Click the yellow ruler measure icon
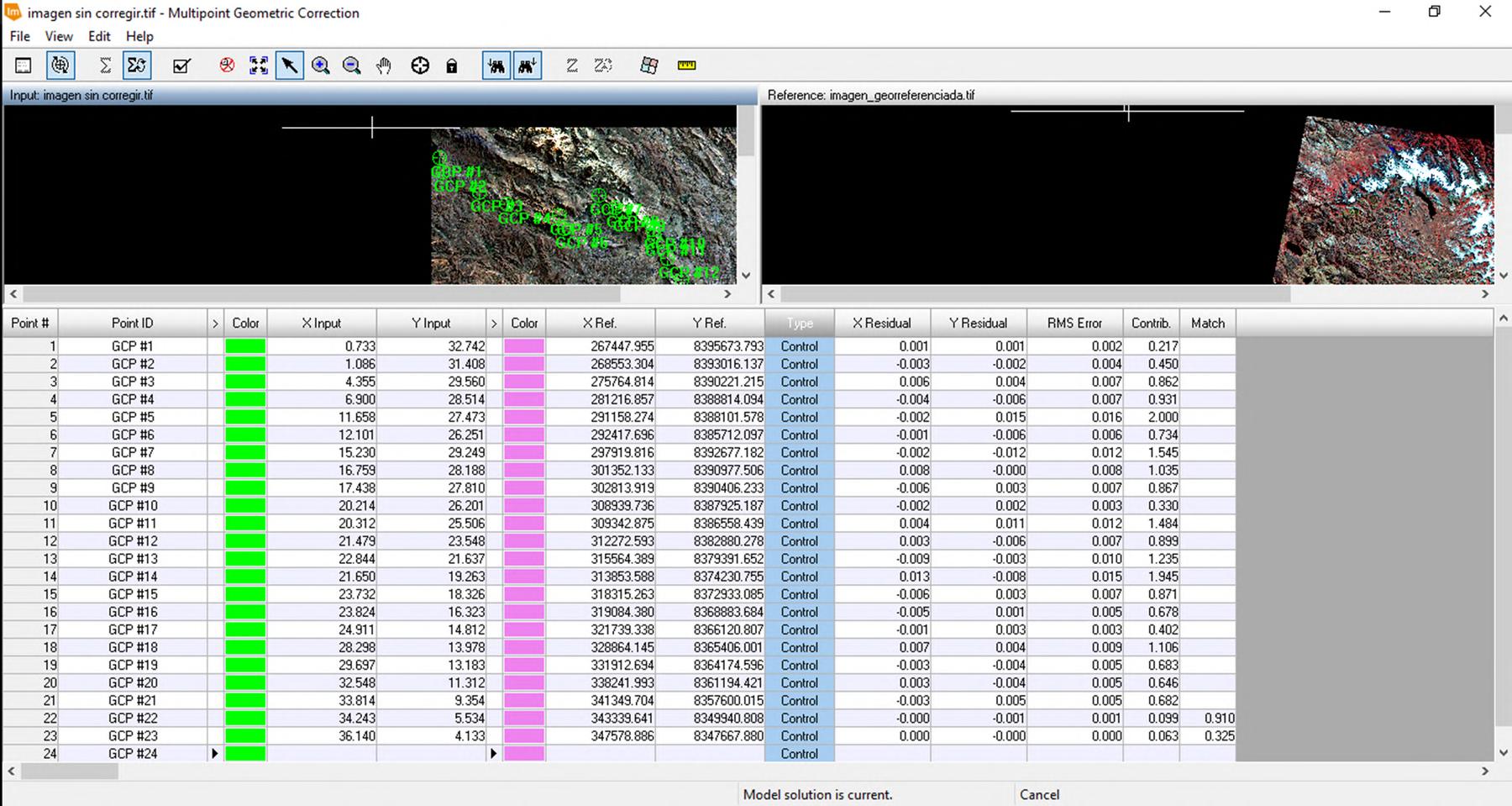The image size is (1512, 806). (x=686, y=66)
